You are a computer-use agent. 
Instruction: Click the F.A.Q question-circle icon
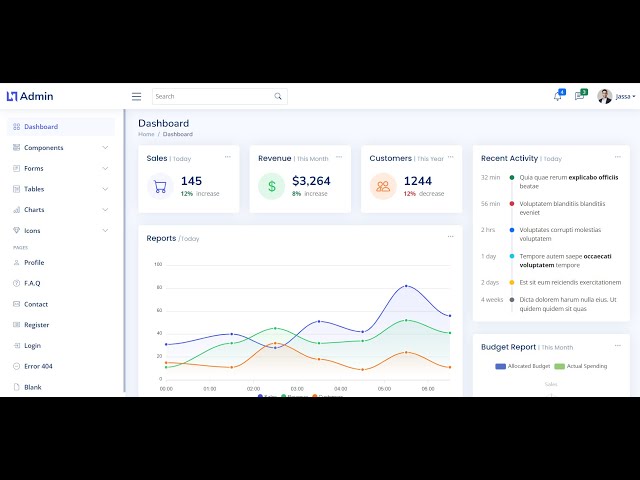click(x=16, y=283)
